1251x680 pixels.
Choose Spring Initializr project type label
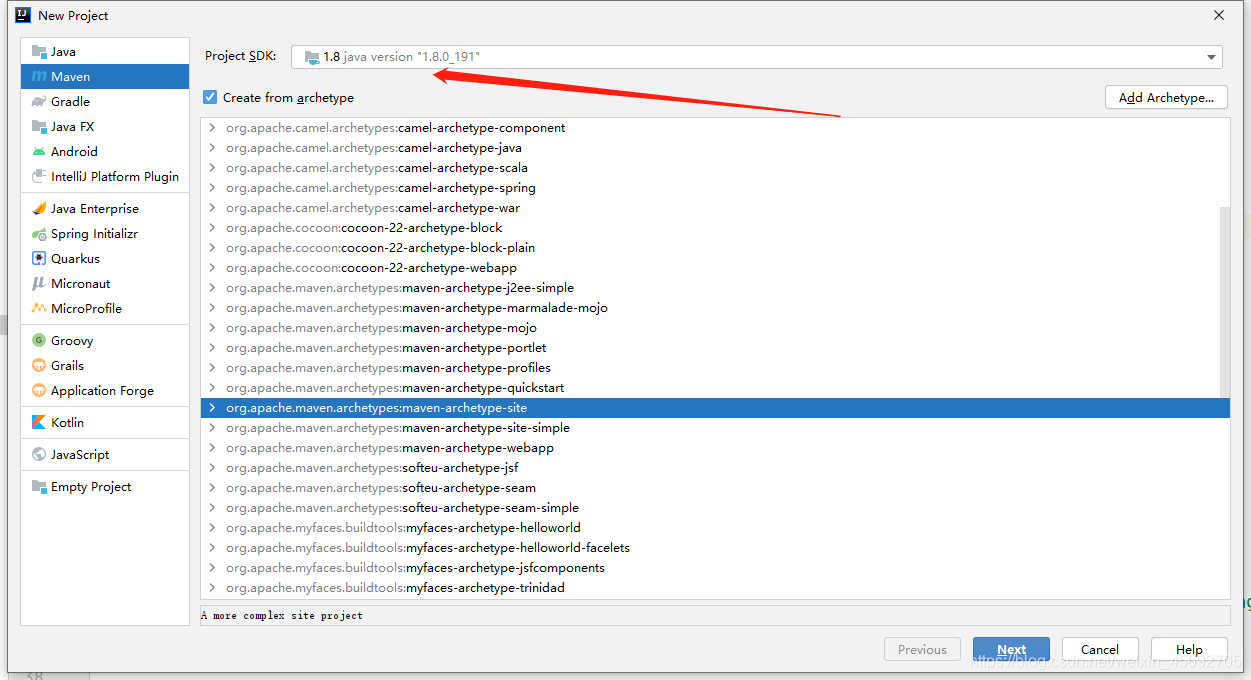pos(95,234)
